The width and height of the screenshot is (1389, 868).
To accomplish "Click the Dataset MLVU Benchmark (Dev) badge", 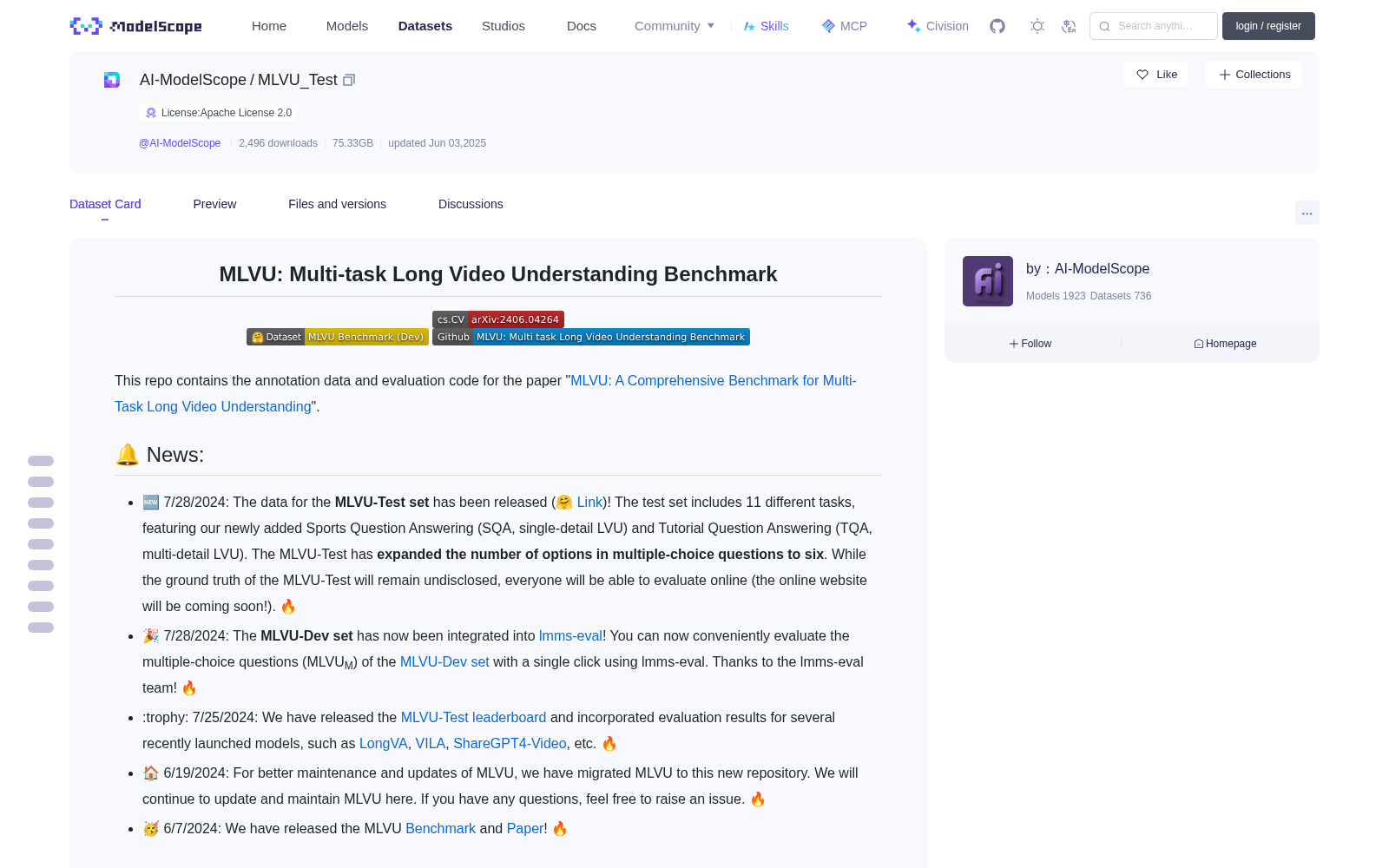I will click(338, 337).
